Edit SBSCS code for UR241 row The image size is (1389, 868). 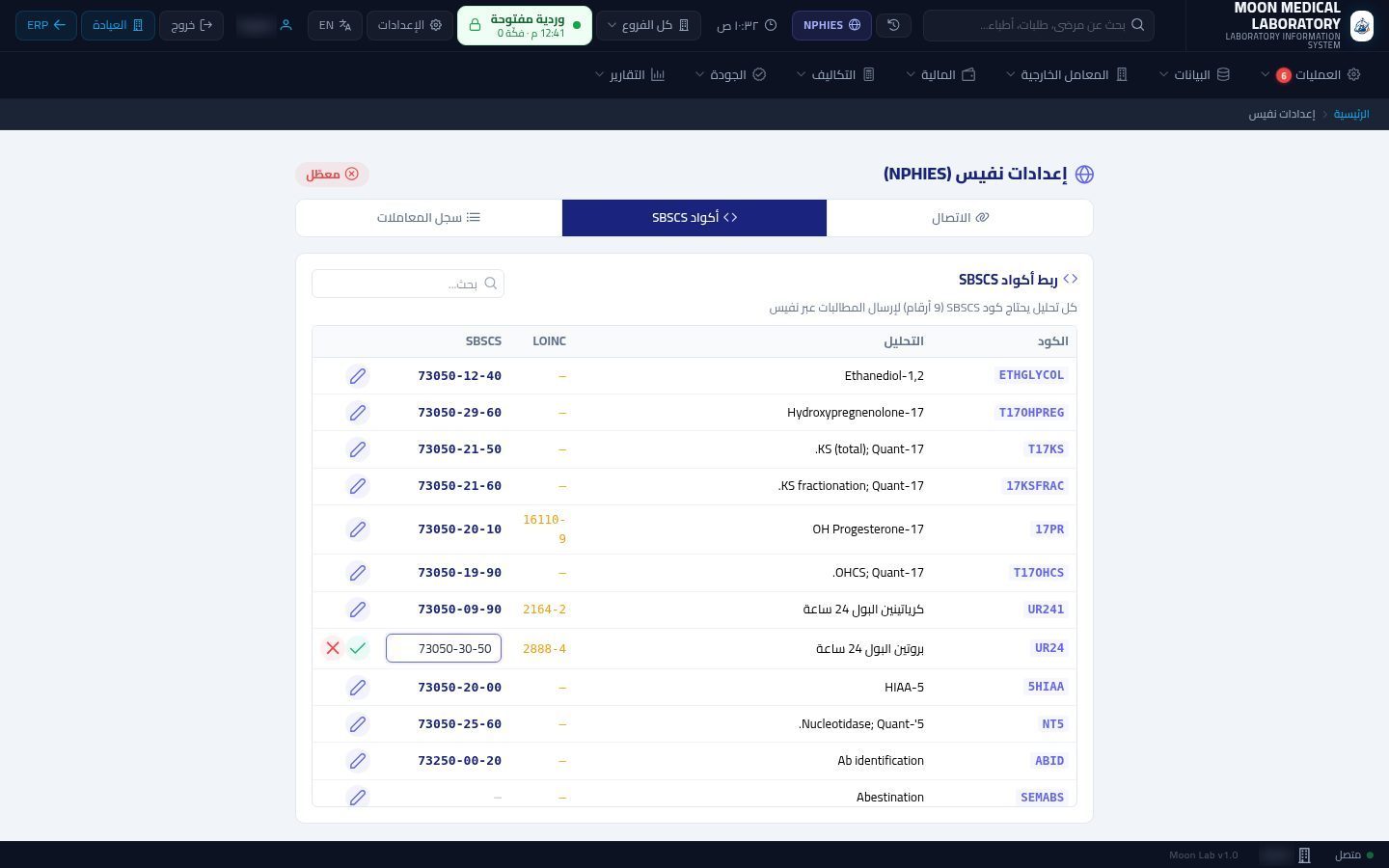coord(357,610)
